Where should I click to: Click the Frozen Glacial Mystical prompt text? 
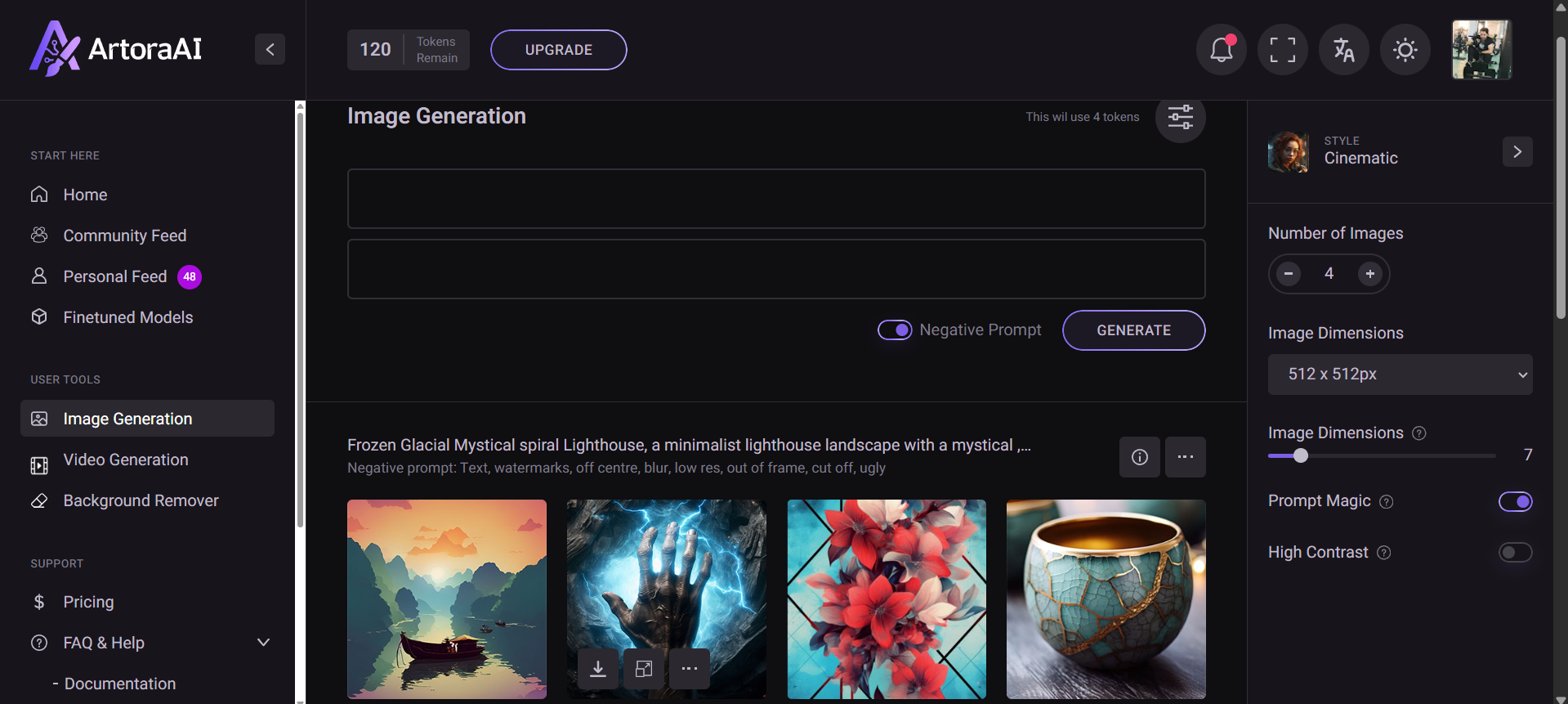[x=689, y=445]
